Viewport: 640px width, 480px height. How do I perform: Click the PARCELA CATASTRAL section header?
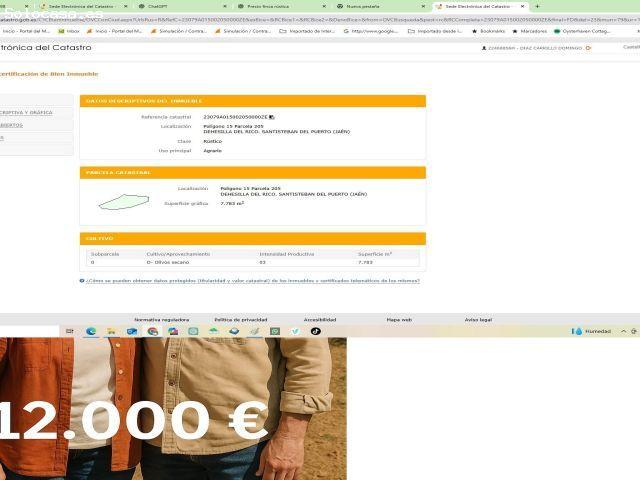point(253,173)
